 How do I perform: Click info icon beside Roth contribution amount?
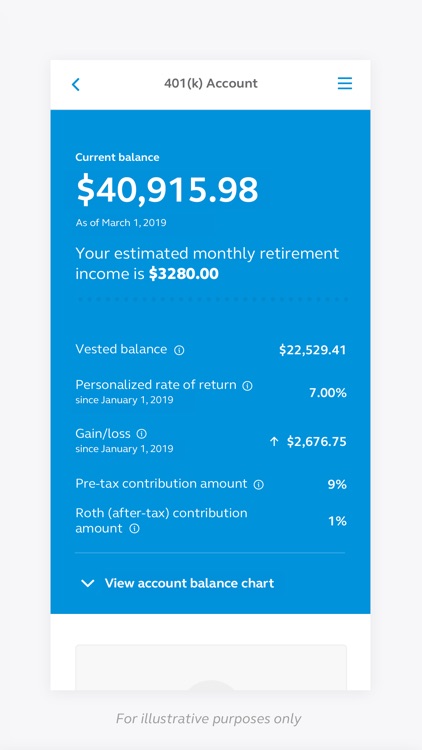[135, 529]
